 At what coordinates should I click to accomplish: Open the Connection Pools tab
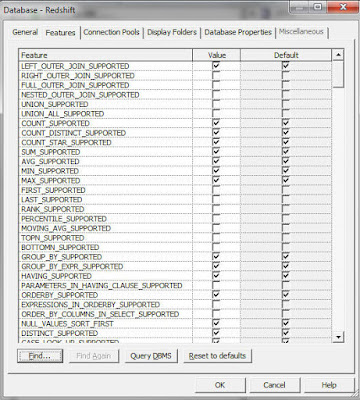pyautogui.click(x=111, y=32)
